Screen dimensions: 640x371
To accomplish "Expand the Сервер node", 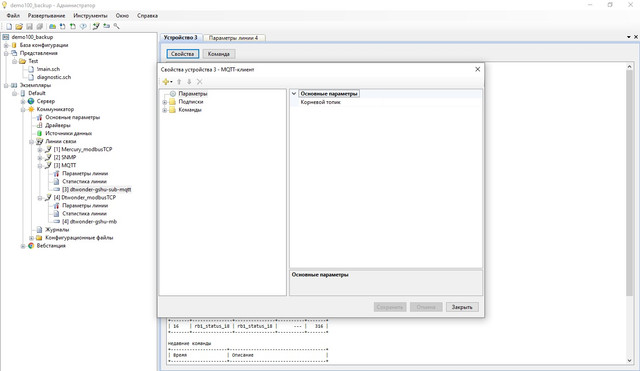I will click(x=23, y=101).
